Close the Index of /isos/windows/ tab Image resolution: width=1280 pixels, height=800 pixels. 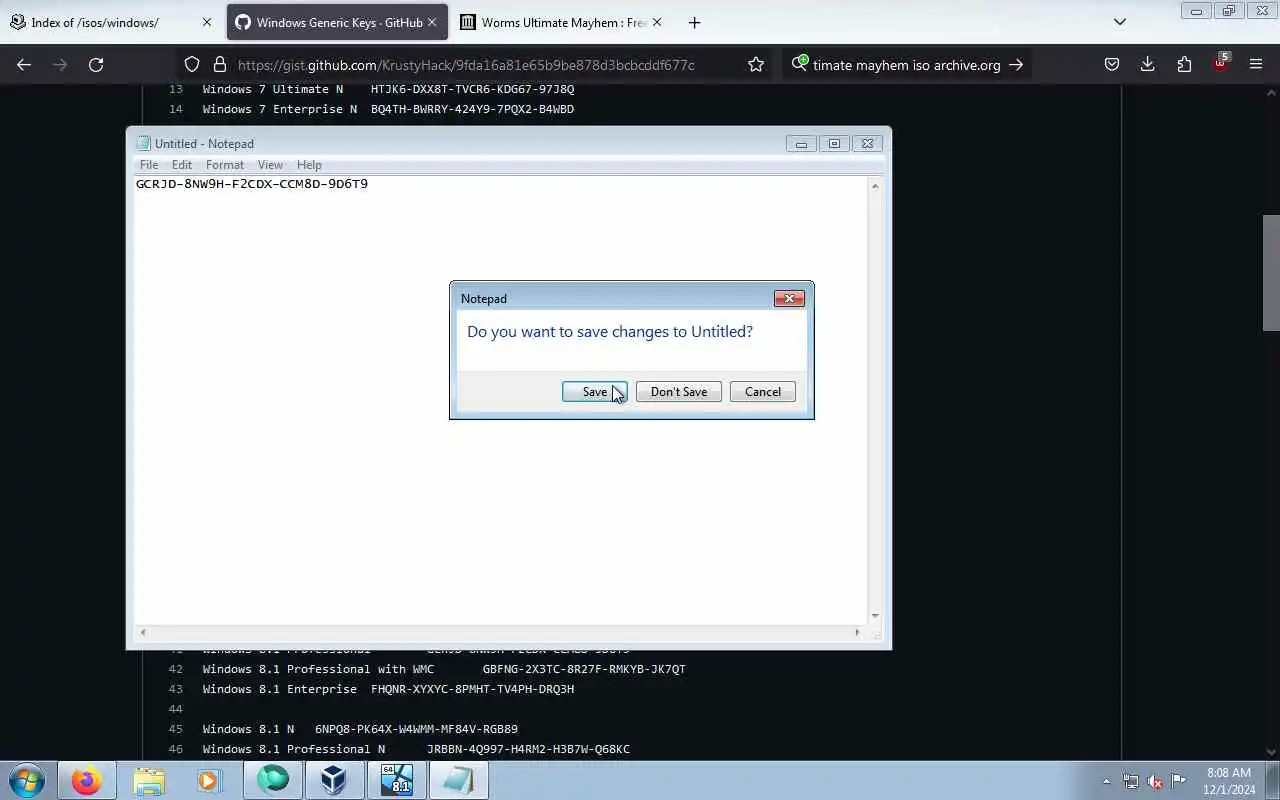[207, 22]
